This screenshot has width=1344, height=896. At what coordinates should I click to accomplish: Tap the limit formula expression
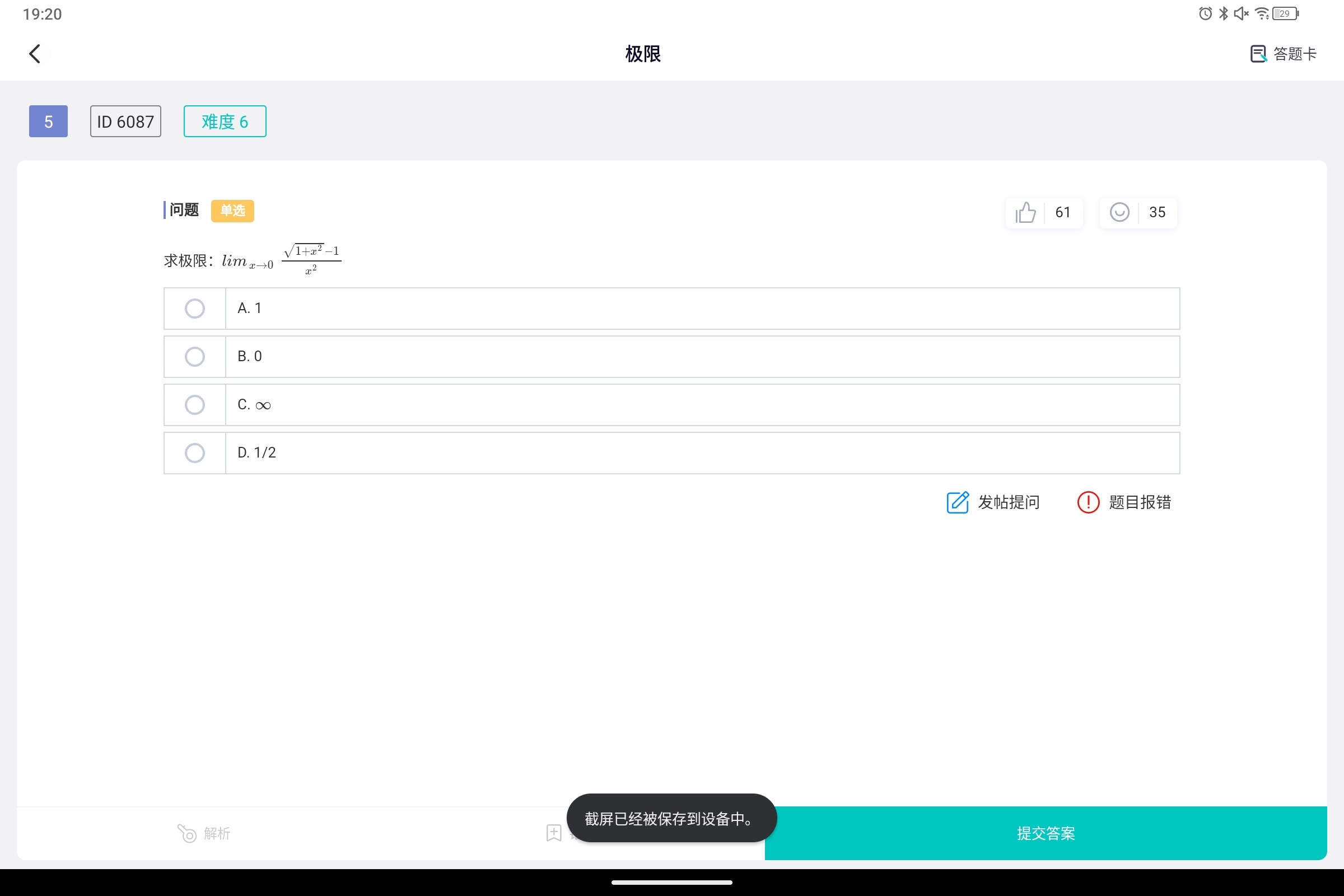click(x=282, y=259)
